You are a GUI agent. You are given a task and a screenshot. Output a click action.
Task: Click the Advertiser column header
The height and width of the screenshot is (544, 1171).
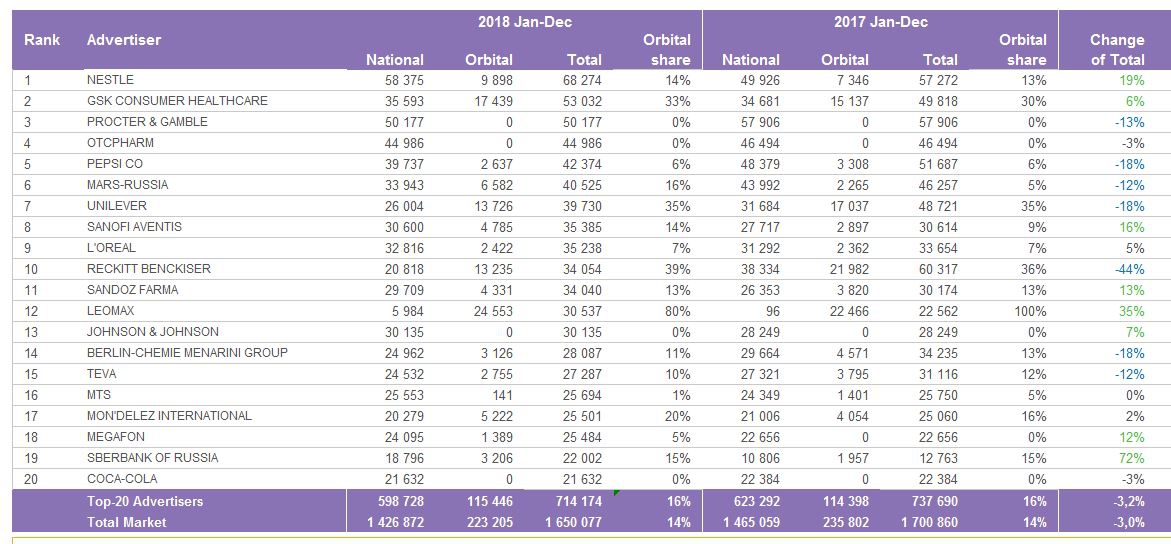124,40
